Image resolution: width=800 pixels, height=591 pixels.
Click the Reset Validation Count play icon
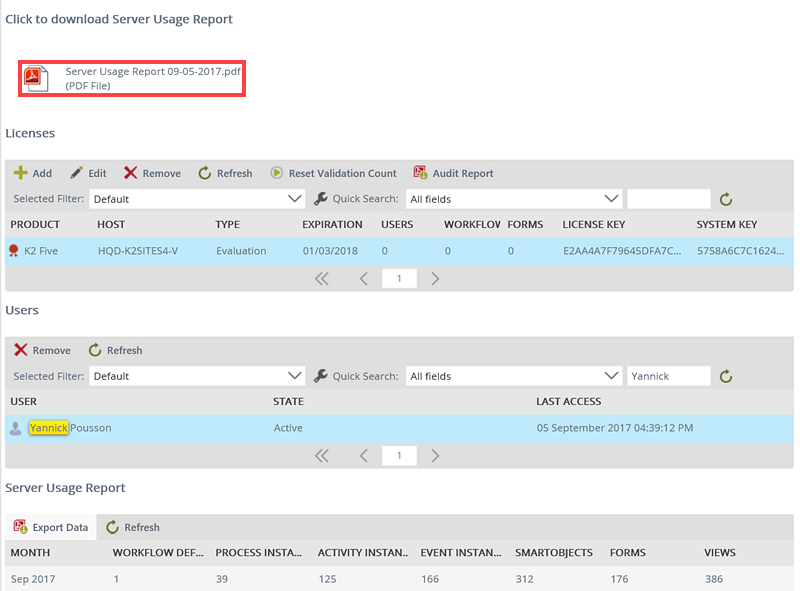(277, 173)
